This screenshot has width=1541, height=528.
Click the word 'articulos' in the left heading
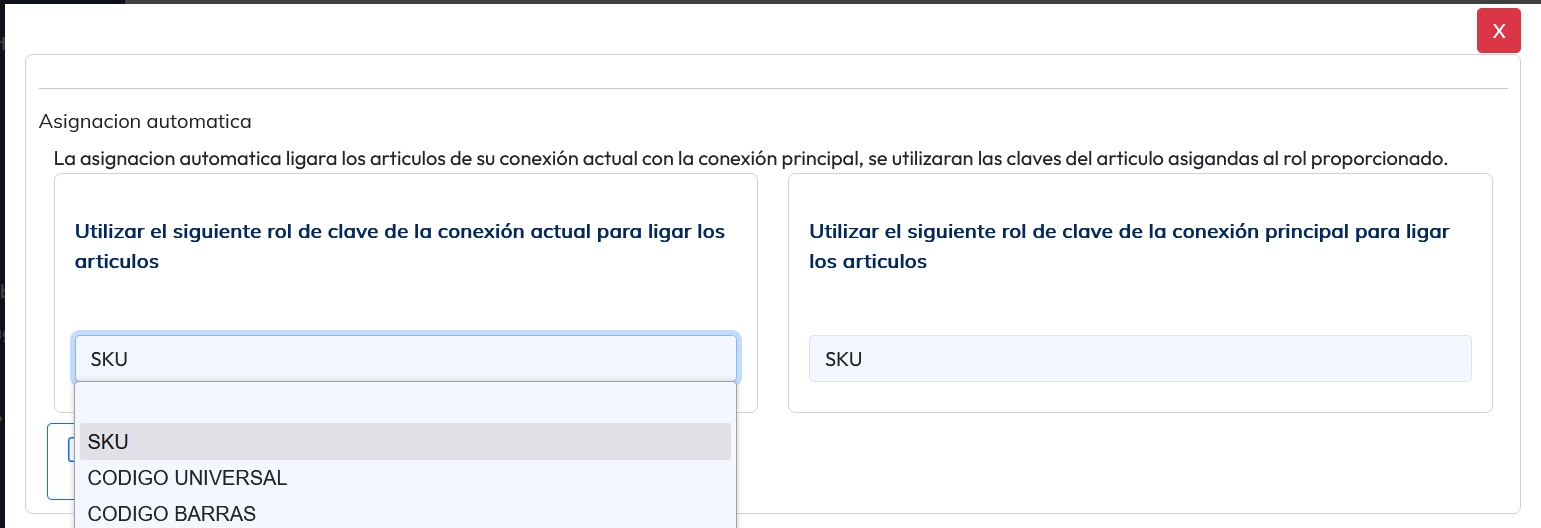[x=117, y=262]
